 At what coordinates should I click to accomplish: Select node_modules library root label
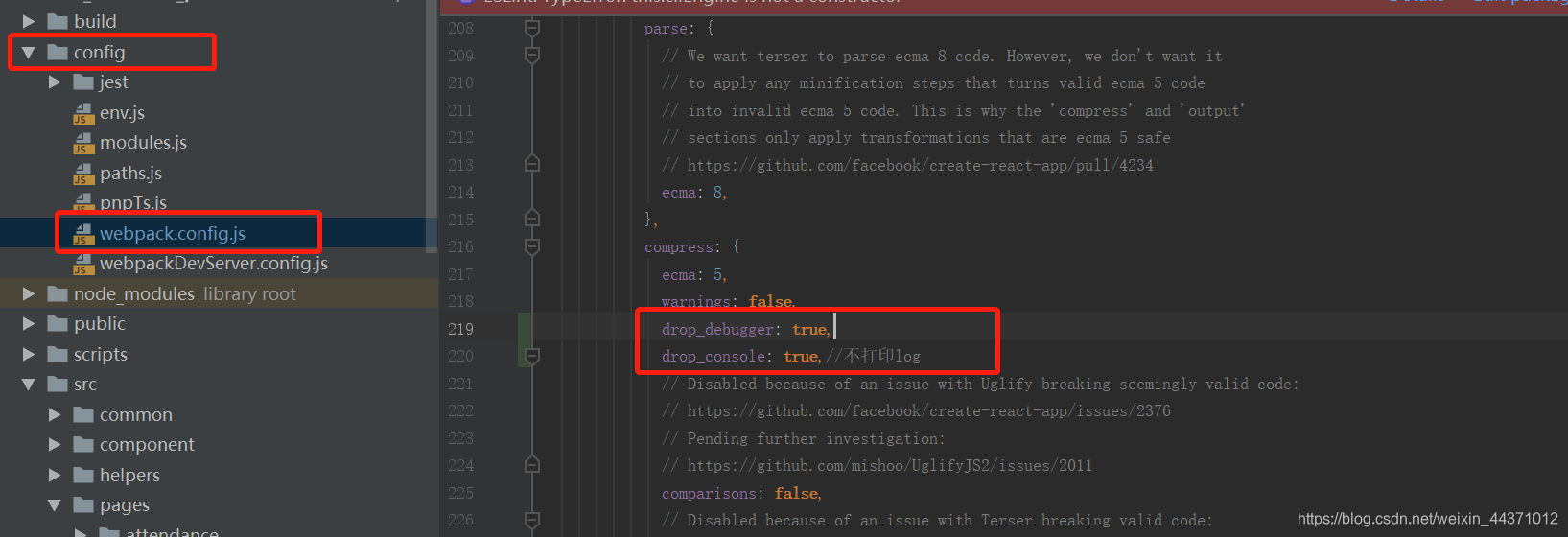(185, 293)
